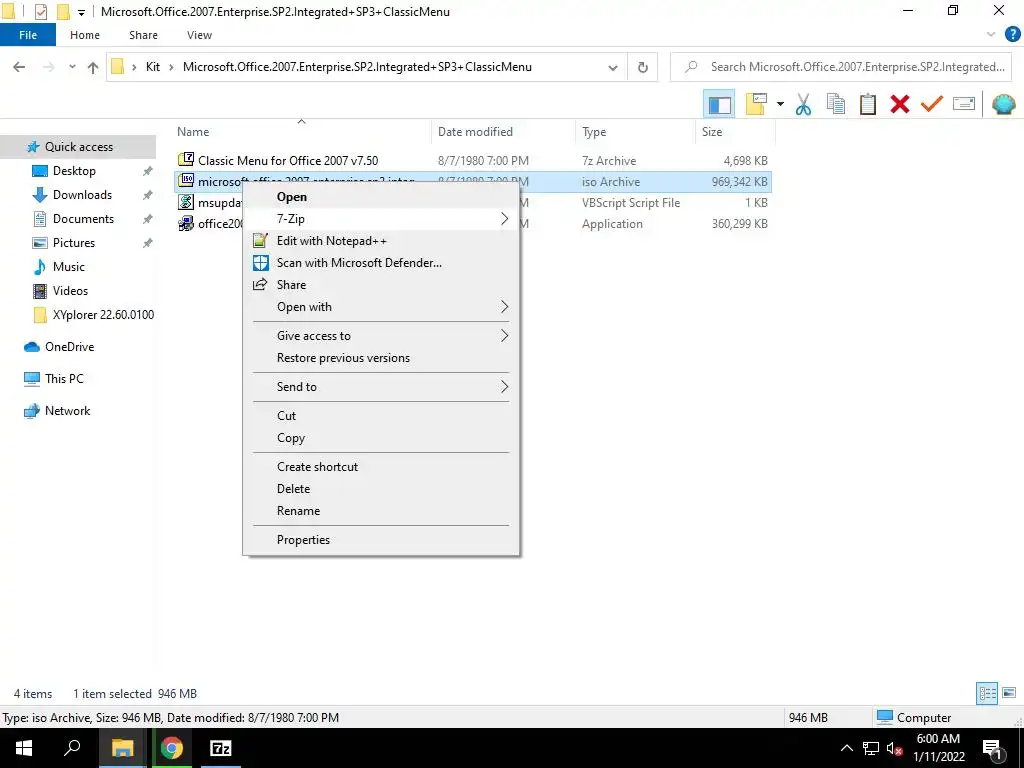Image resolution: width=1024 pixels, height=768 pixels.
Task: Switch to large icons view button
Action: 1009,694
